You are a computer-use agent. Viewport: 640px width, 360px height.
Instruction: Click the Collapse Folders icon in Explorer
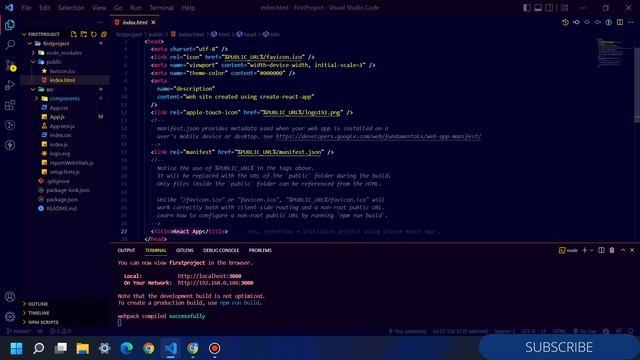tap(104, 34)
